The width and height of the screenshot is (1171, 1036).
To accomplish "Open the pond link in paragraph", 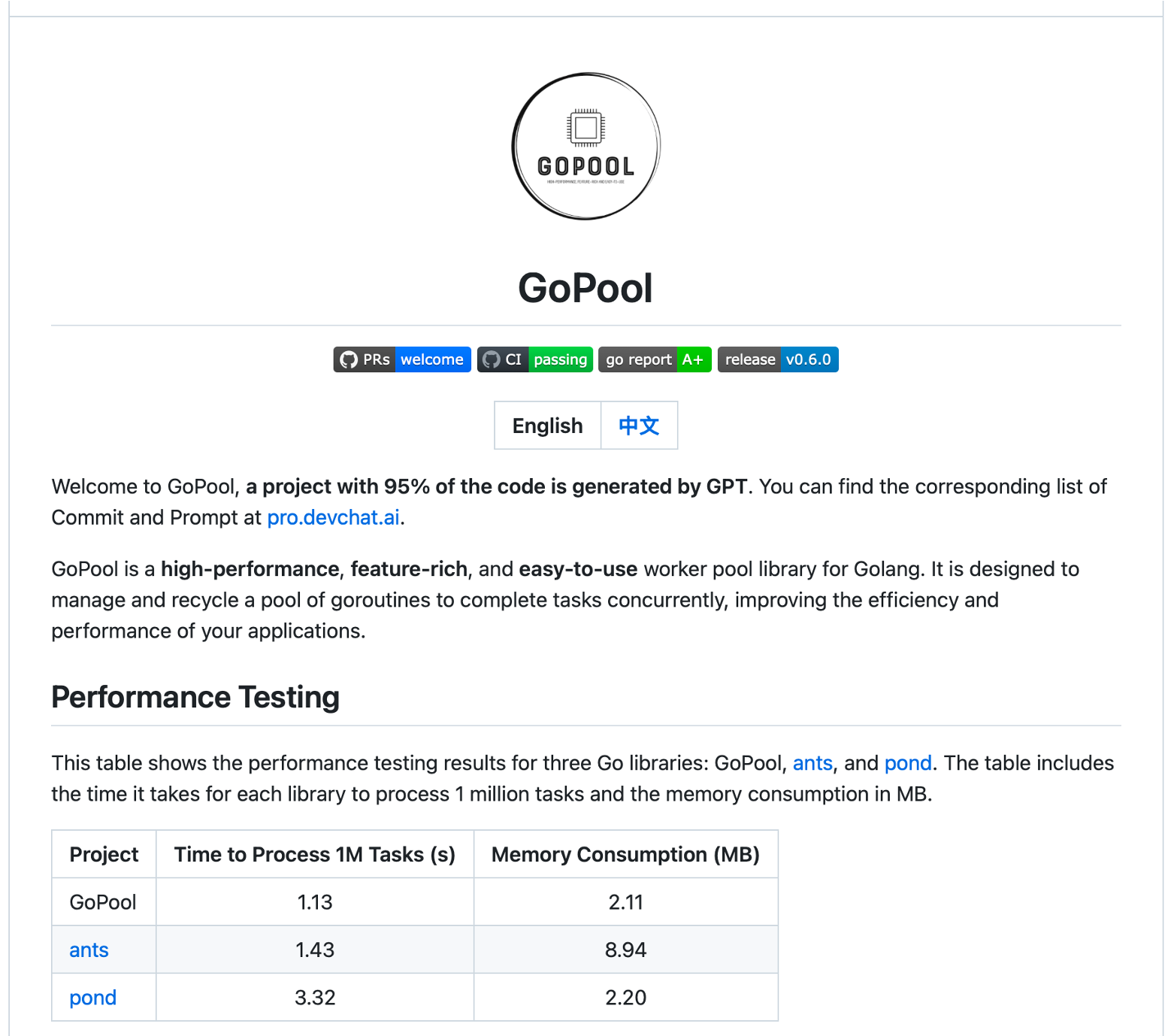I will click(908, 763).
